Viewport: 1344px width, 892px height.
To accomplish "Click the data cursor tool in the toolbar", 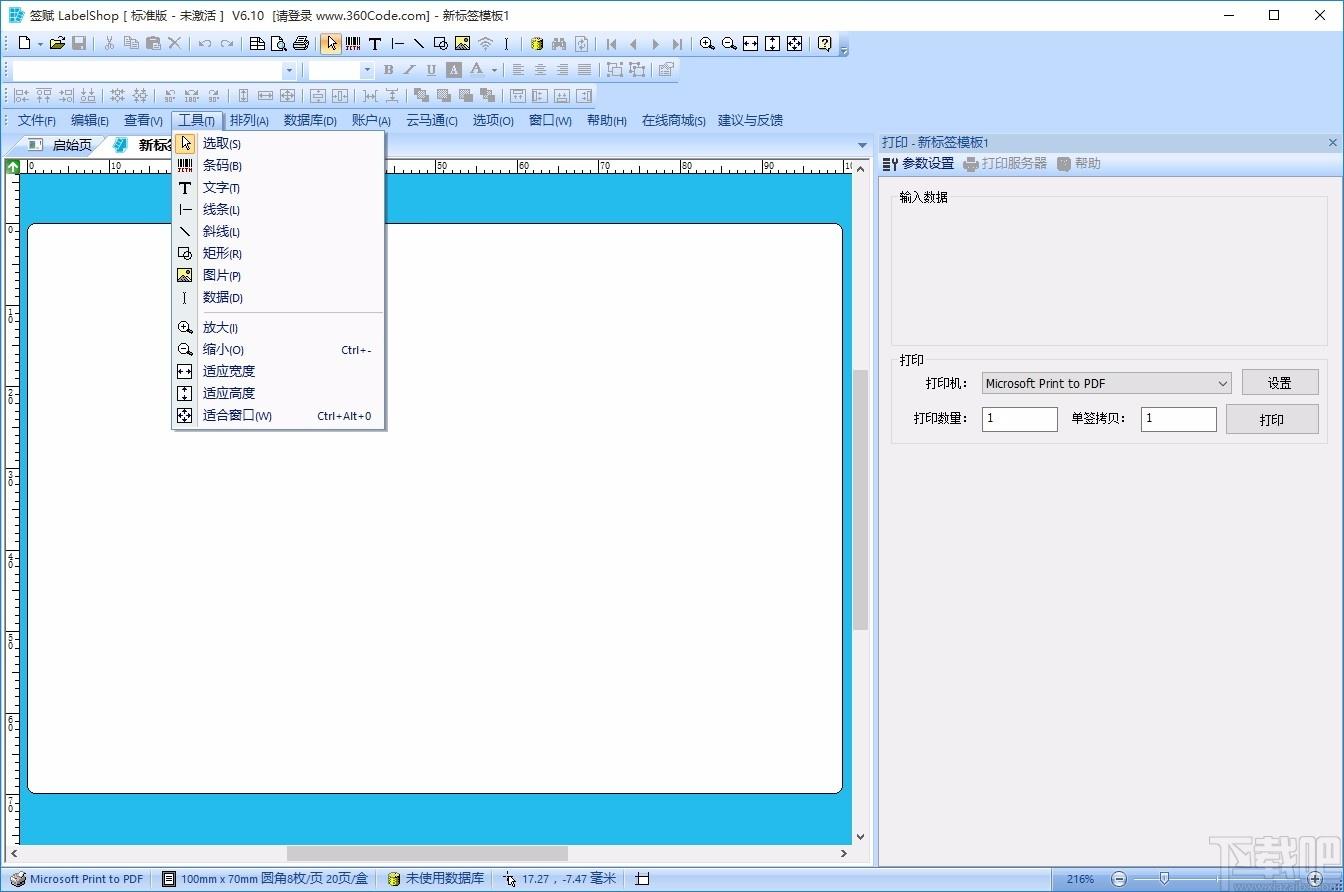I will pos(506,43).
